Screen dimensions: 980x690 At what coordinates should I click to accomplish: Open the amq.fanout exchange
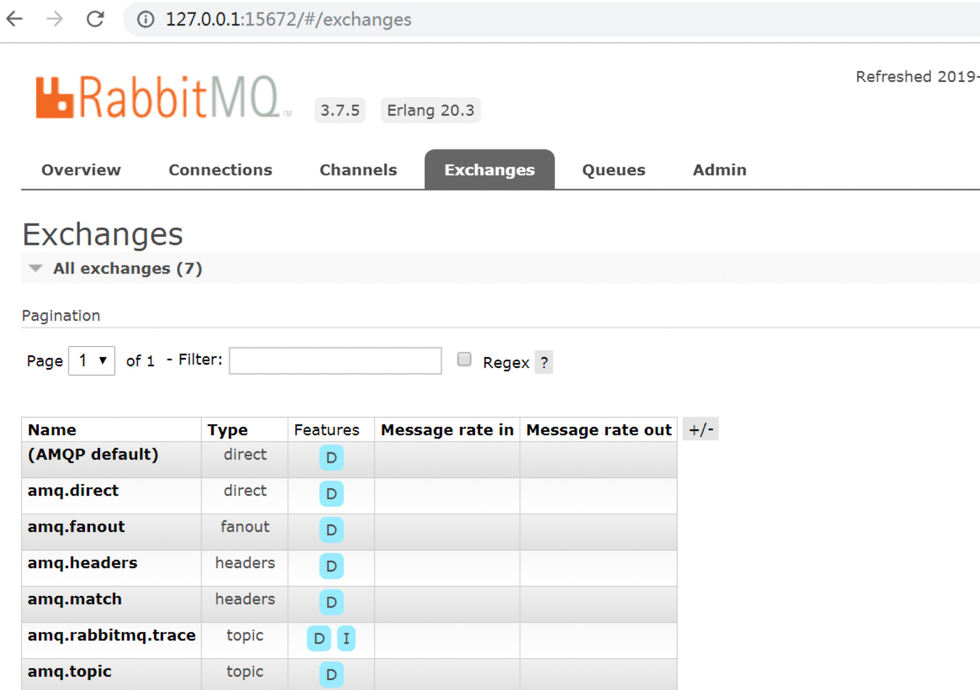coord(76,527)
